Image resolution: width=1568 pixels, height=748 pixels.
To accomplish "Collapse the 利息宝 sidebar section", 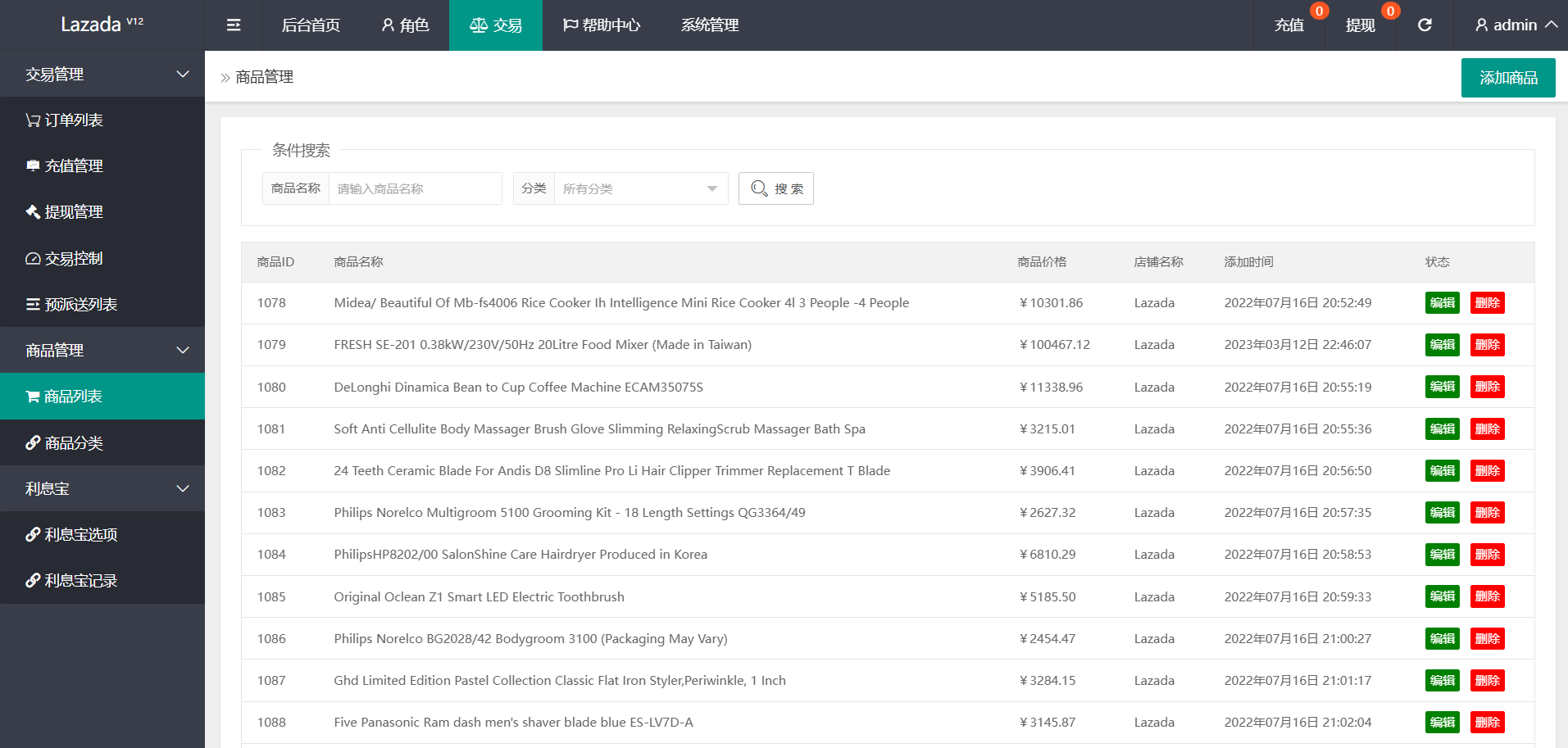I will pyautogui.click(x=102, y=489).
